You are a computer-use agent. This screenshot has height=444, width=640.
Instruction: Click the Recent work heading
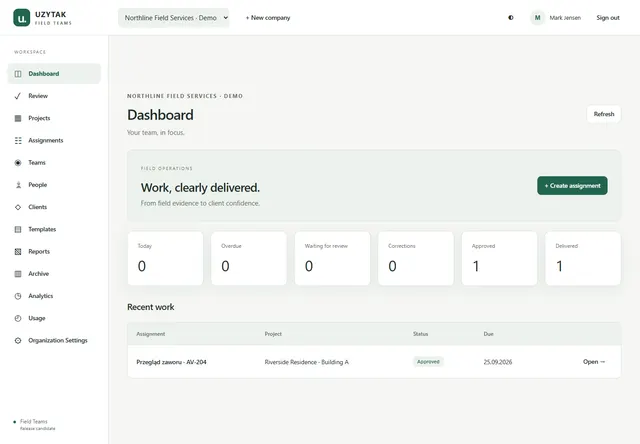151,307
